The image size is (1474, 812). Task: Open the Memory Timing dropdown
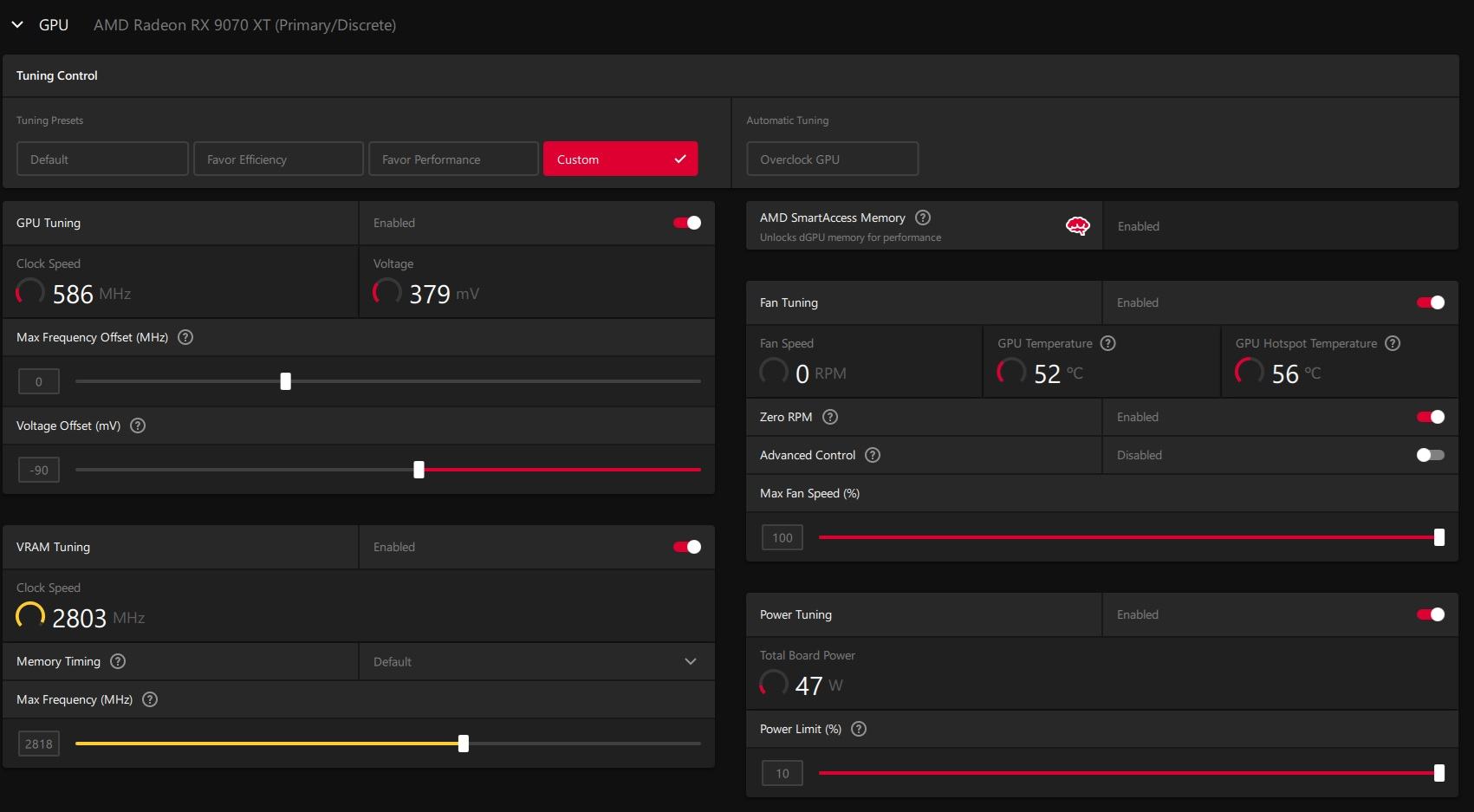536,661
